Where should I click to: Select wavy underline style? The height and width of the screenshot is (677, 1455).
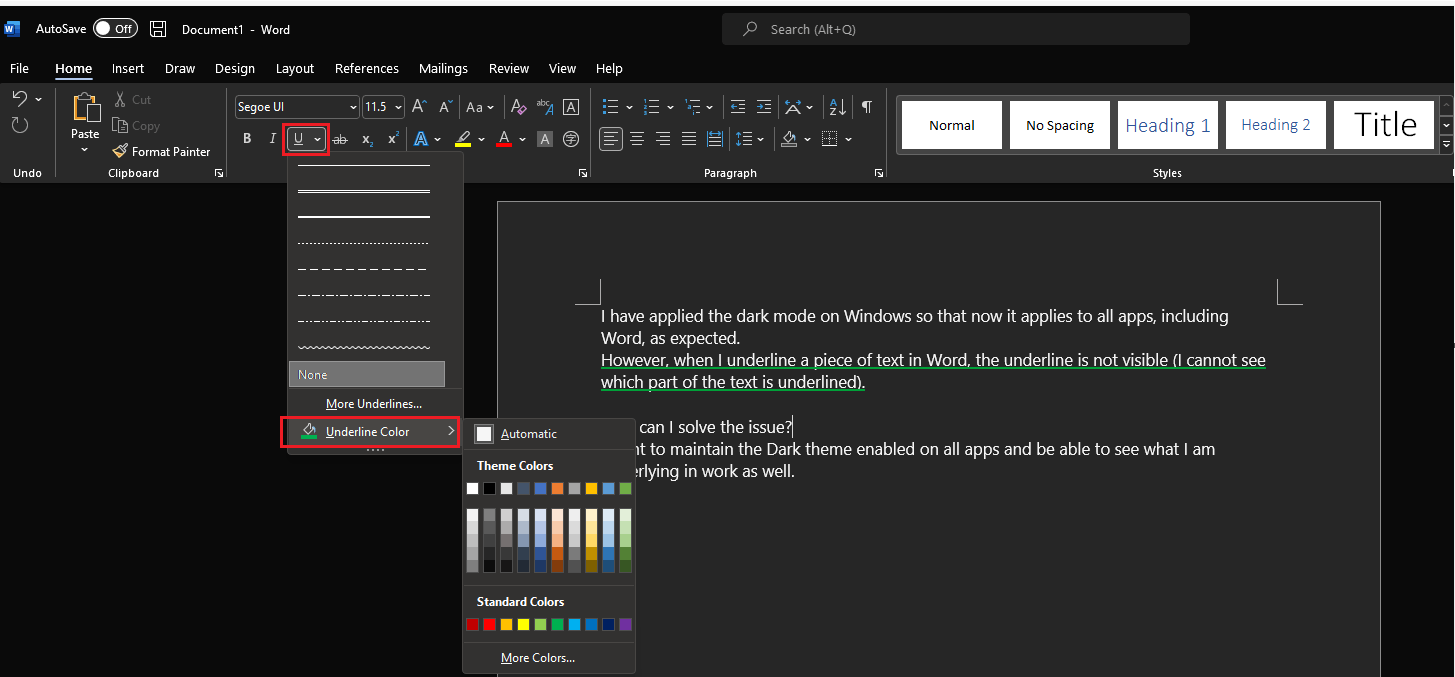coord(364,347)
